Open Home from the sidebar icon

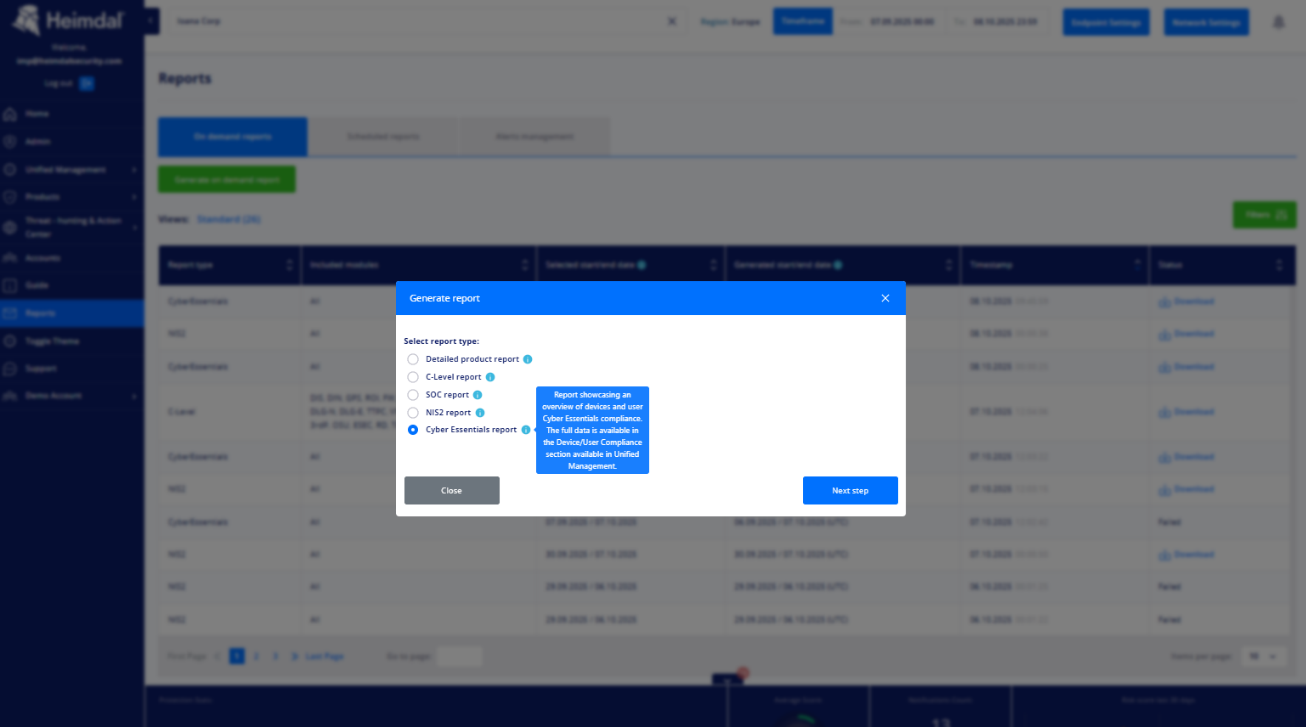click(x=10, y=114)
